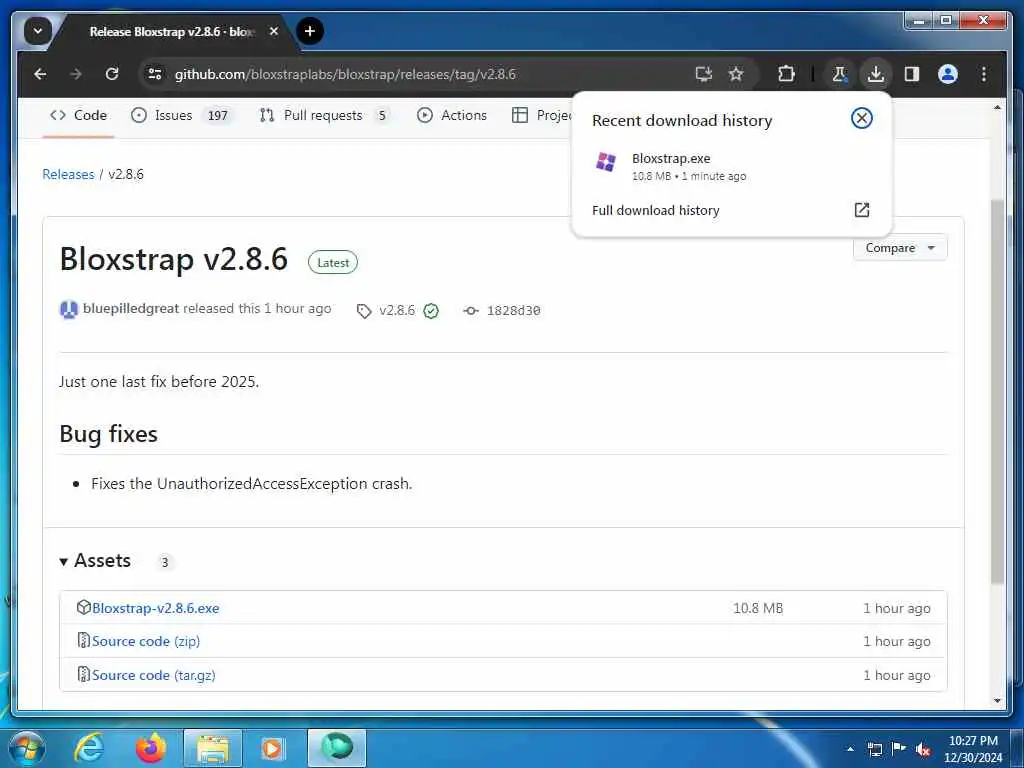The width and height of the screenshot is (1024, 768).
Task: Click the muted volume tray icon
Action: tap(923, 749)
